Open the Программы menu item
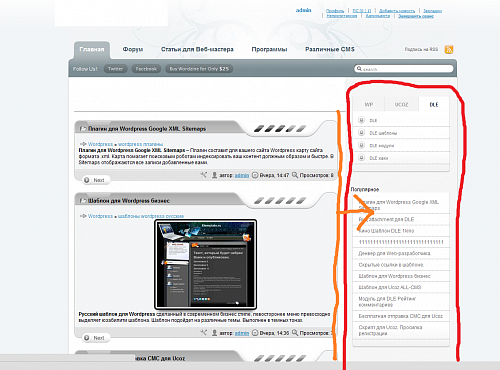The height and width of the screenshot is (370, 500). (x=269, y=49)
